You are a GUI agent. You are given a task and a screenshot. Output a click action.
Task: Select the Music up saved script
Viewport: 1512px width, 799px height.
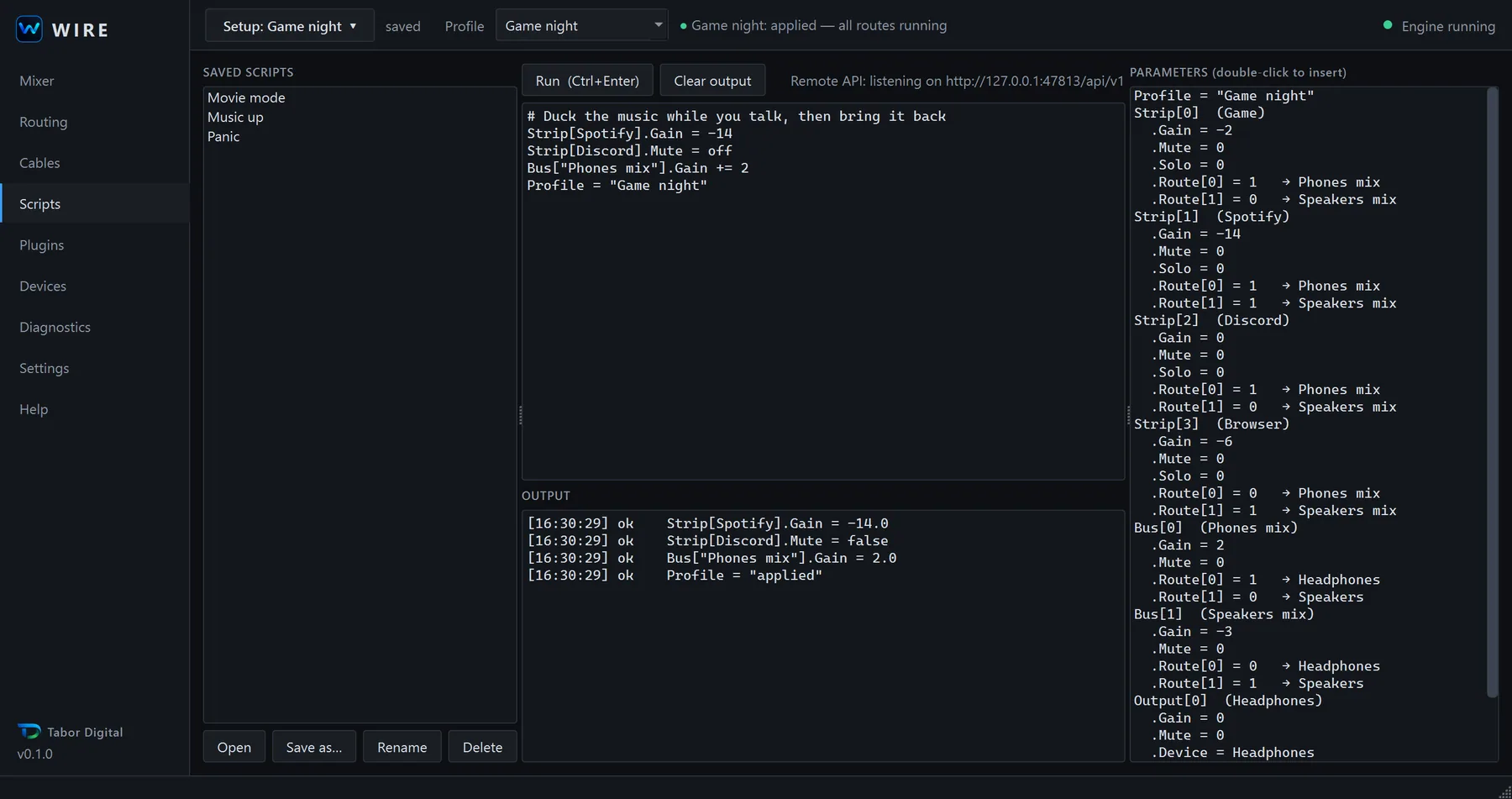coord(360,117)
